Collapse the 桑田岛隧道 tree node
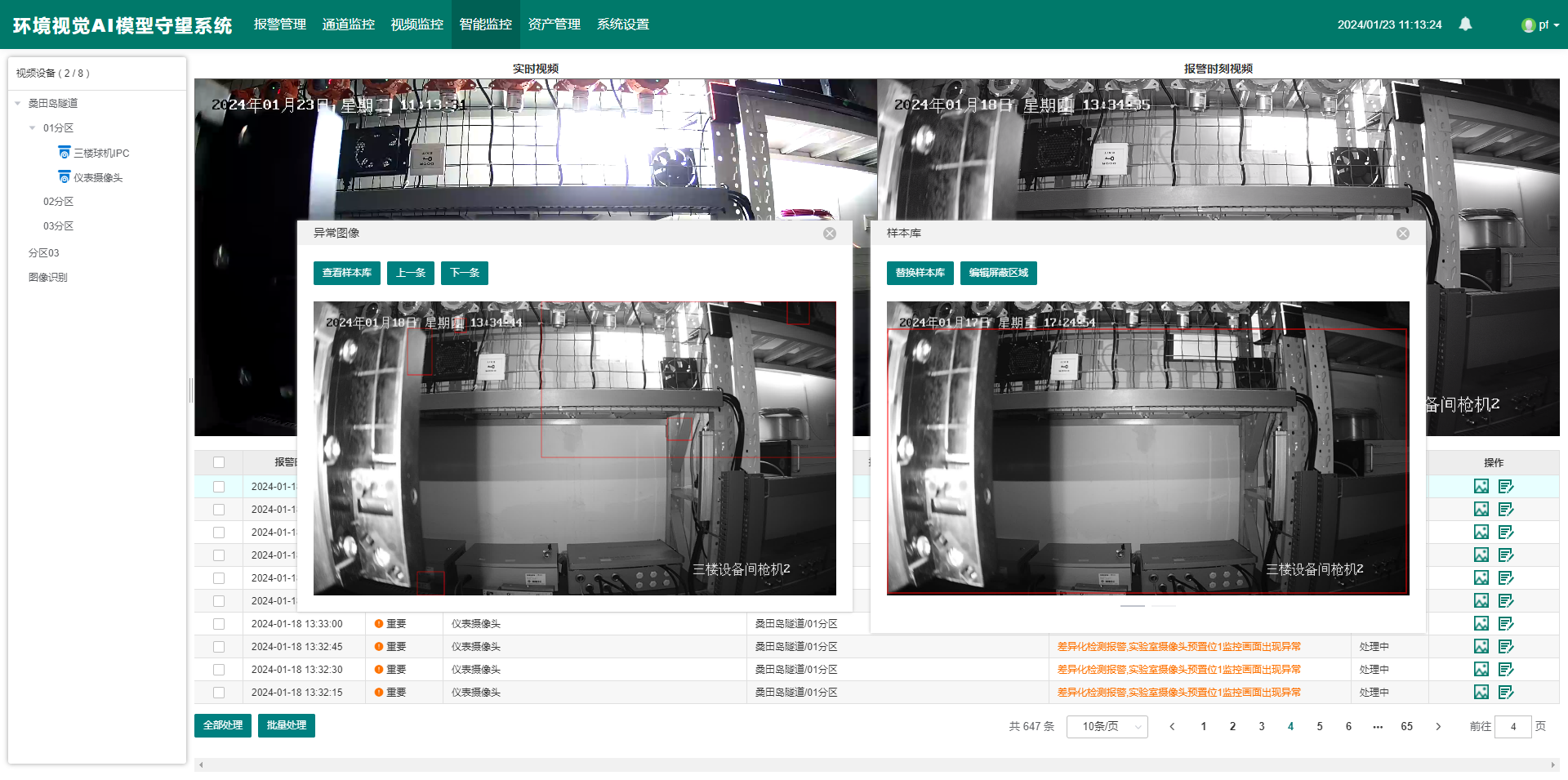The width and height of the screenshot is (1568, 780). [18, 104]
